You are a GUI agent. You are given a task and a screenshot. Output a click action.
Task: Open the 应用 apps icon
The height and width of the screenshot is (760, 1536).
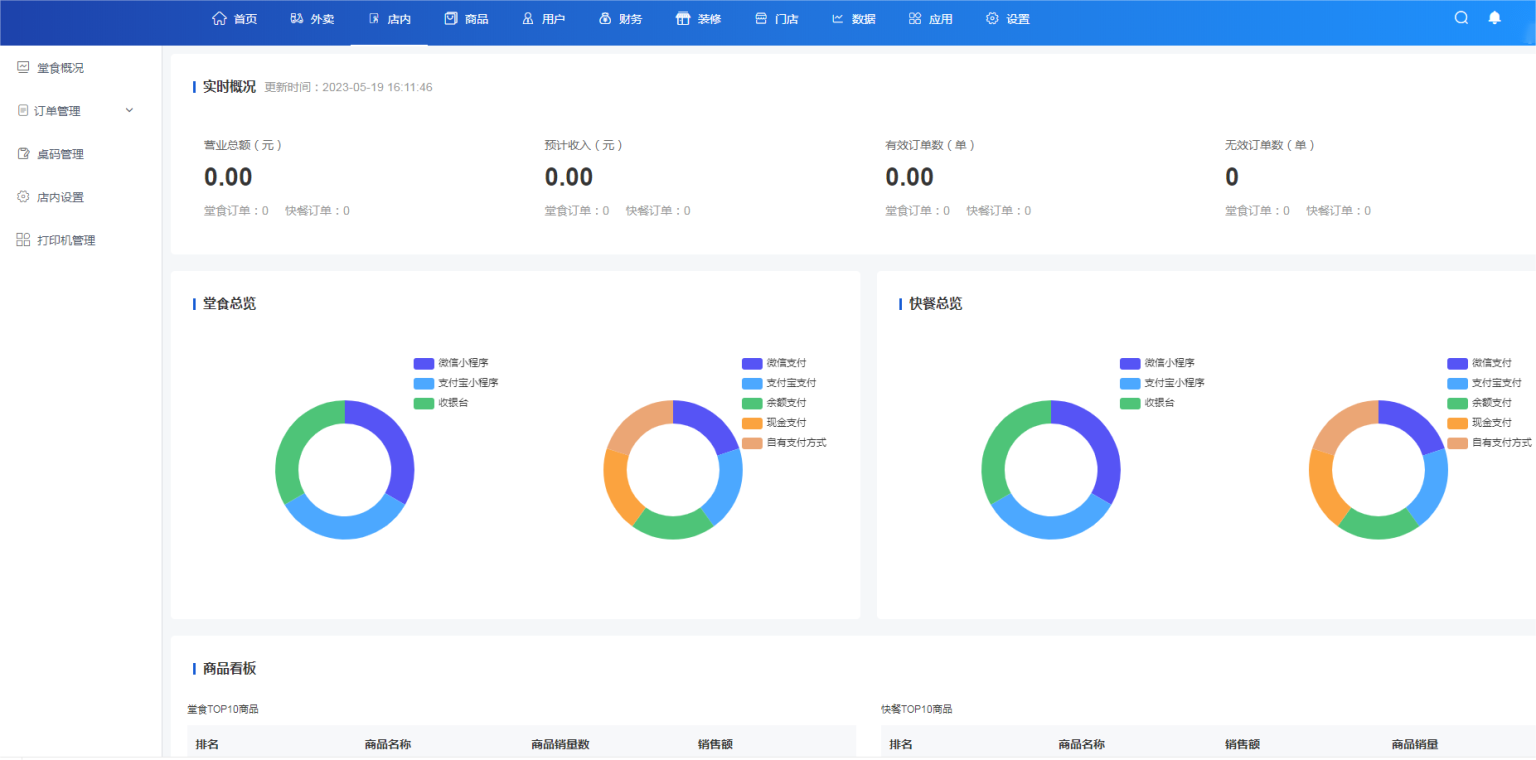pos(914,17)
